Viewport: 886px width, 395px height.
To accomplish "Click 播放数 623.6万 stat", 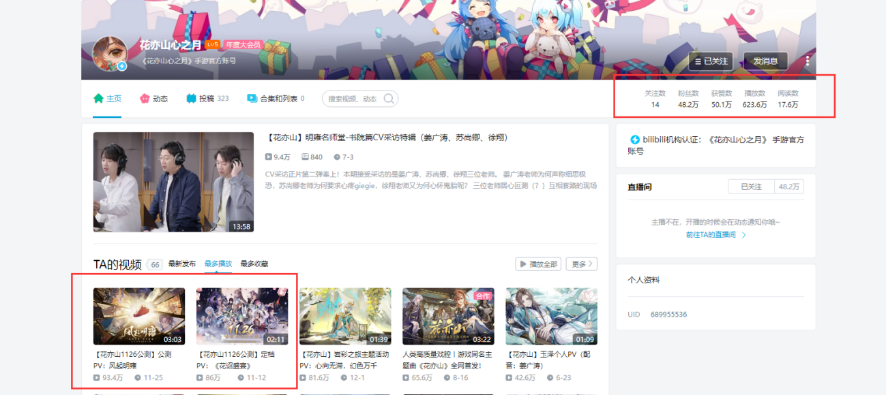I will click(x=754, y=99).
